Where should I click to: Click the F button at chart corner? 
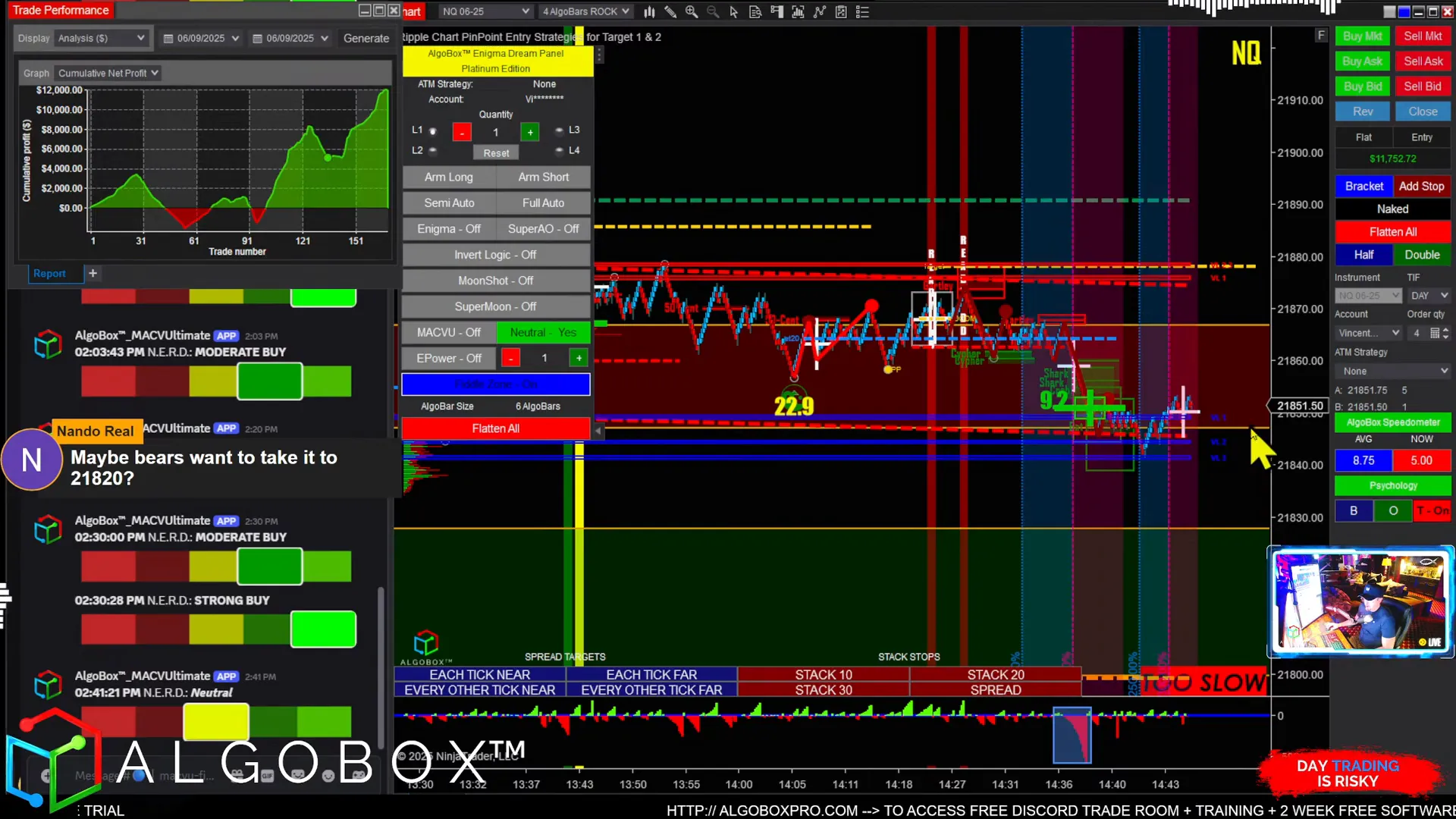[1321, 36]
